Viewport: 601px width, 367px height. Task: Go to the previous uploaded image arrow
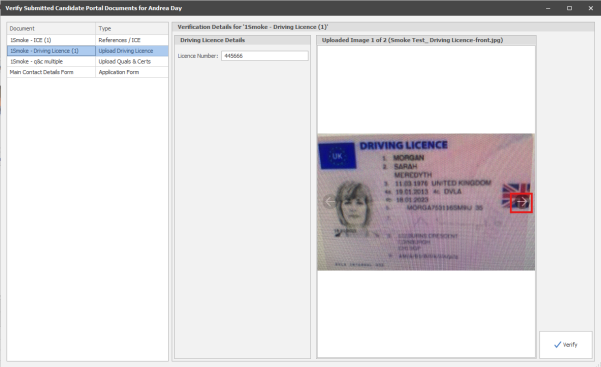(330, 201)
